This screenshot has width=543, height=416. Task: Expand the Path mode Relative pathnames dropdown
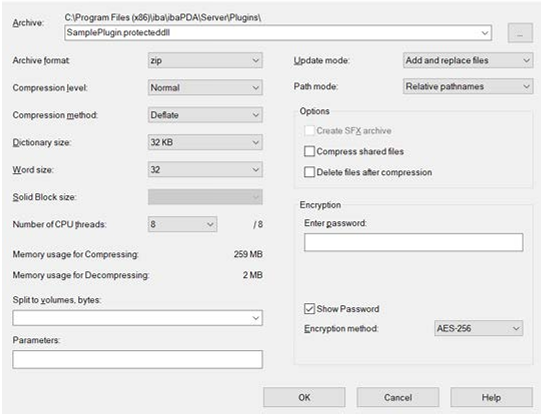(468, 86)
